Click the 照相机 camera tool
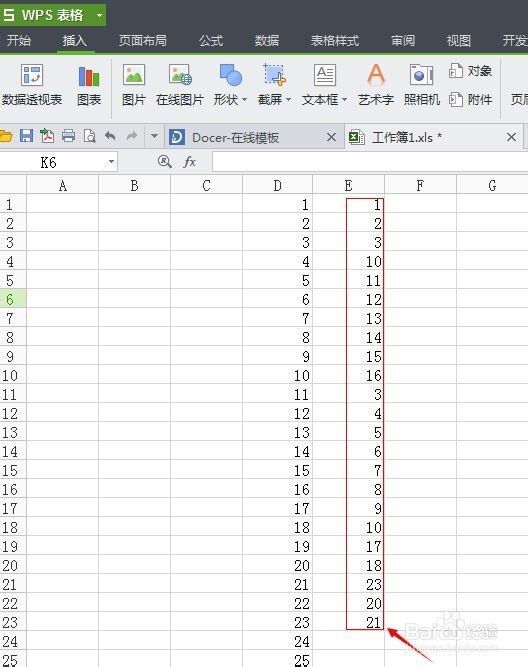 point(421,85)
